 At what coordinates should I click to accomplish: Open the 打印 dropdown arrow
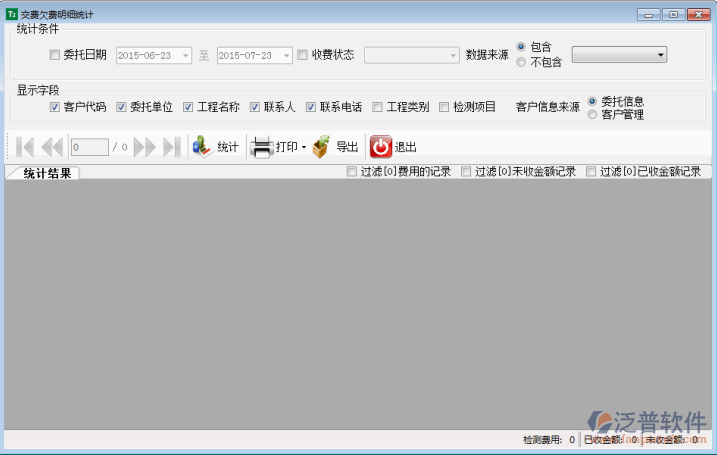coord(304,148)
